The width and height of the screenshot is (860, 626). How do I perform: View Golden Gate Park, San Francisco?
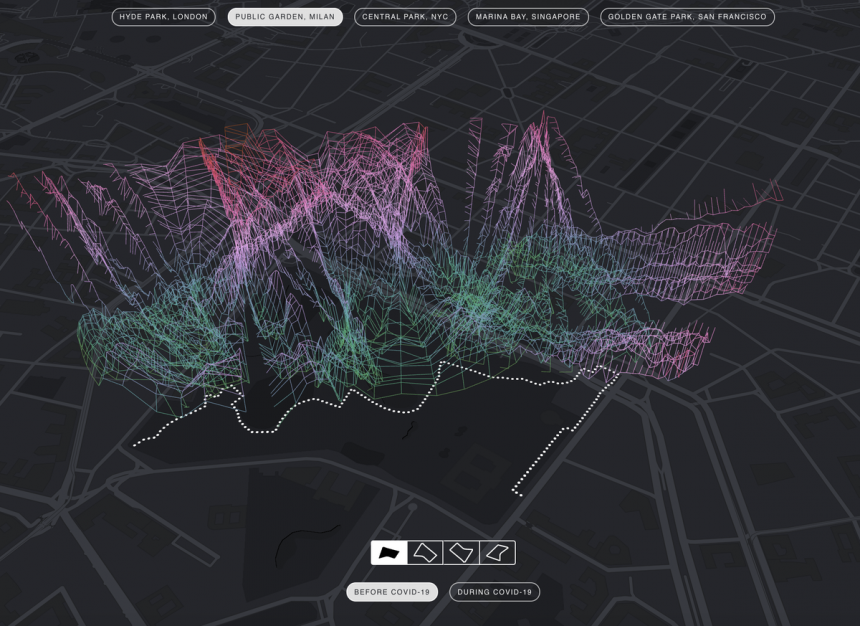point(687,17)
